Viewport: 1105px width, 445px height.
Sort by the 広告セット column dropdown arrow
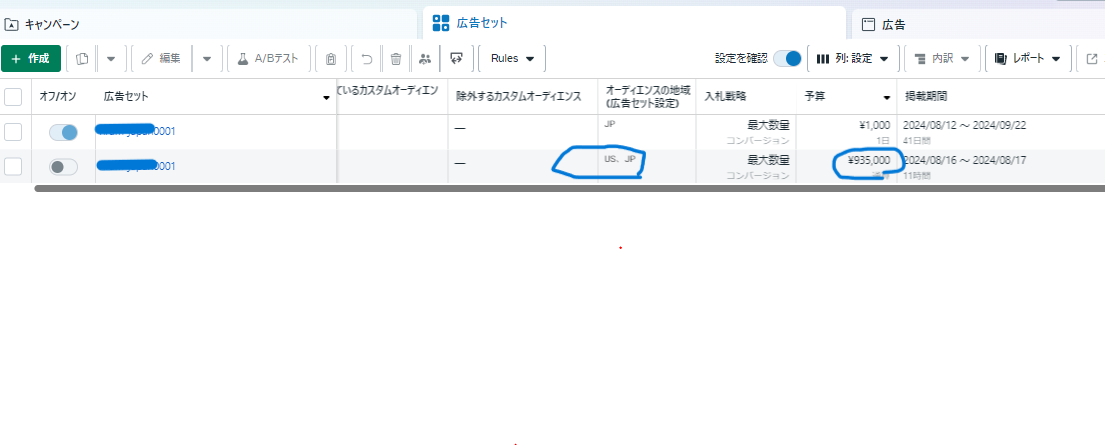pos(326,97)
